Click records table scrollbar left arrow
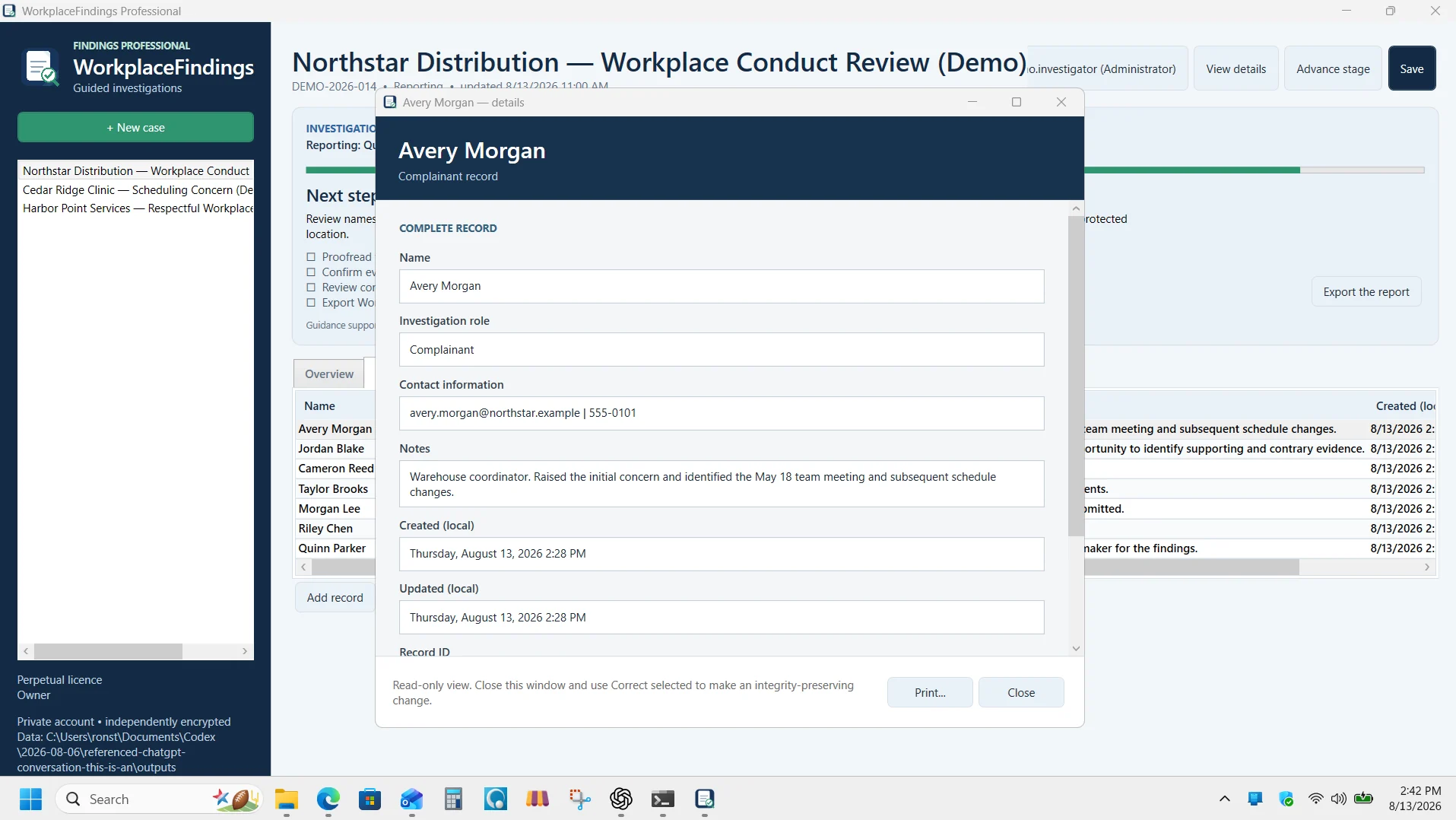 304,567
